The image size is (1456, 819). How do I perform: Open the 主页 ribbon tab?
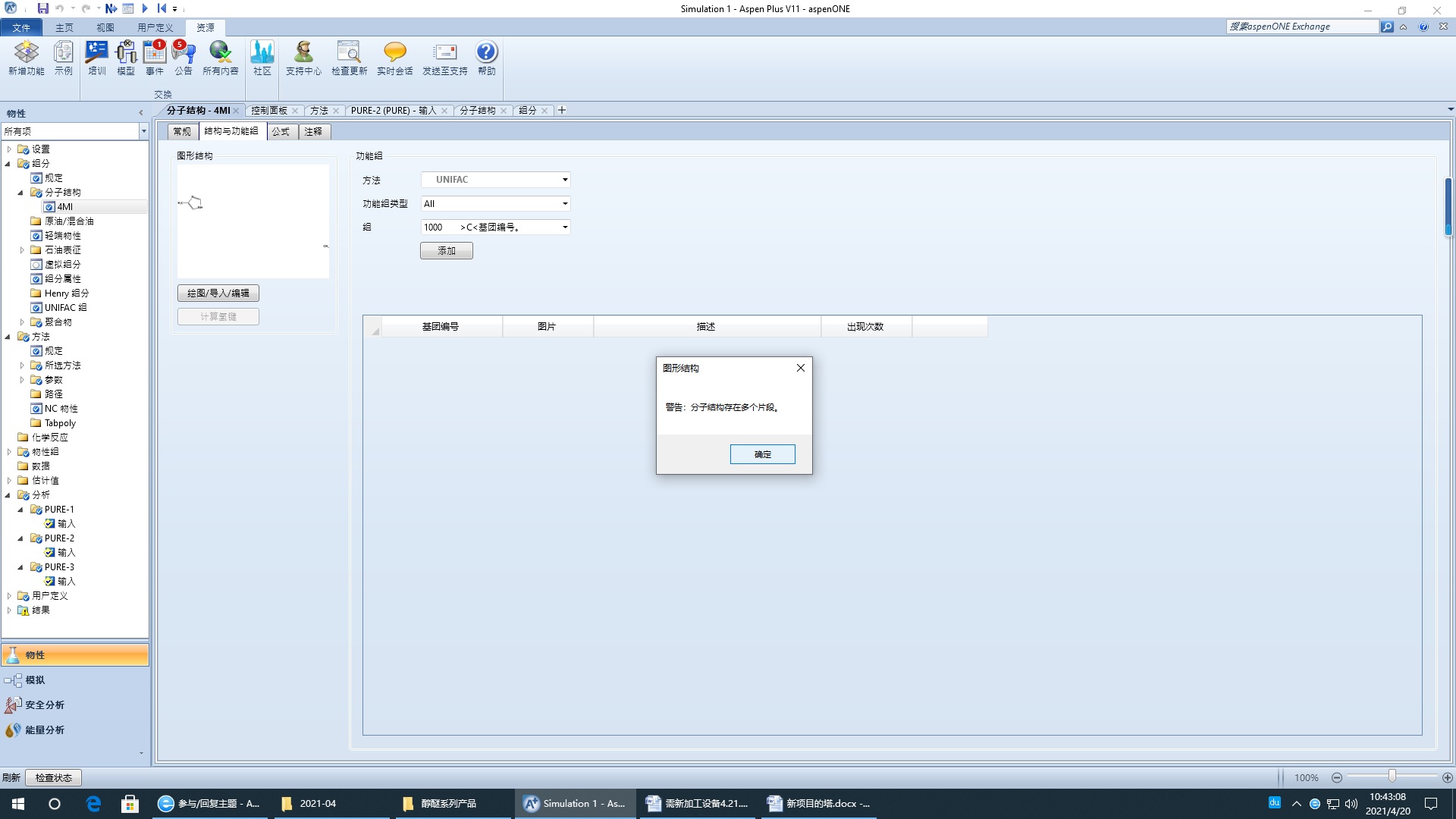tap(64, 27)
